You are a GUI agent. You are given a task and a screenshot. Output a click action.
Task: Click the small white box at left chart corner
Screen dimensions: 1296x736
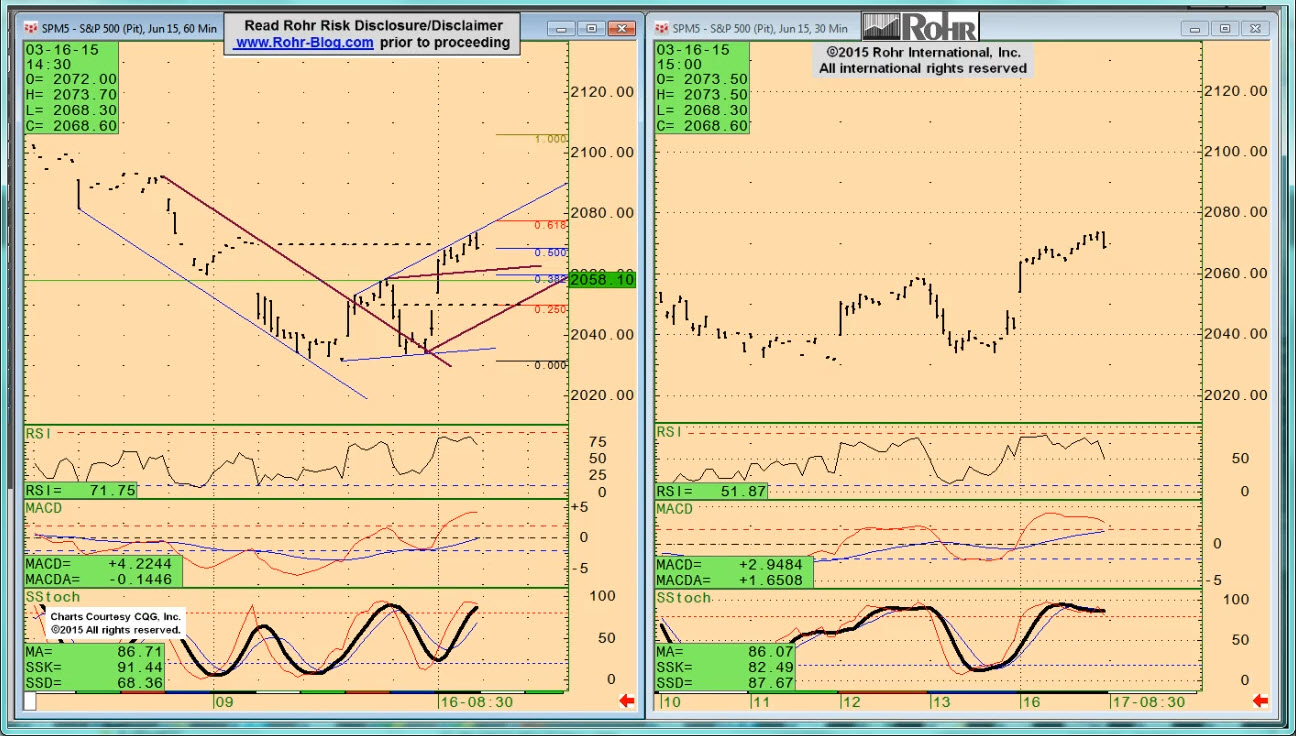pos(30,702)
